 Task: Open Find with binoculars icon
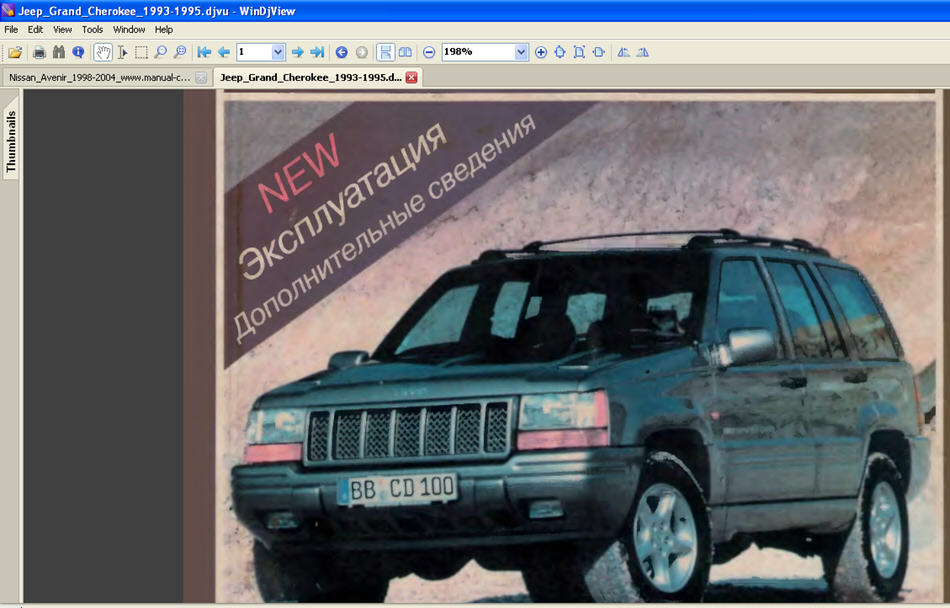point(59,53)
